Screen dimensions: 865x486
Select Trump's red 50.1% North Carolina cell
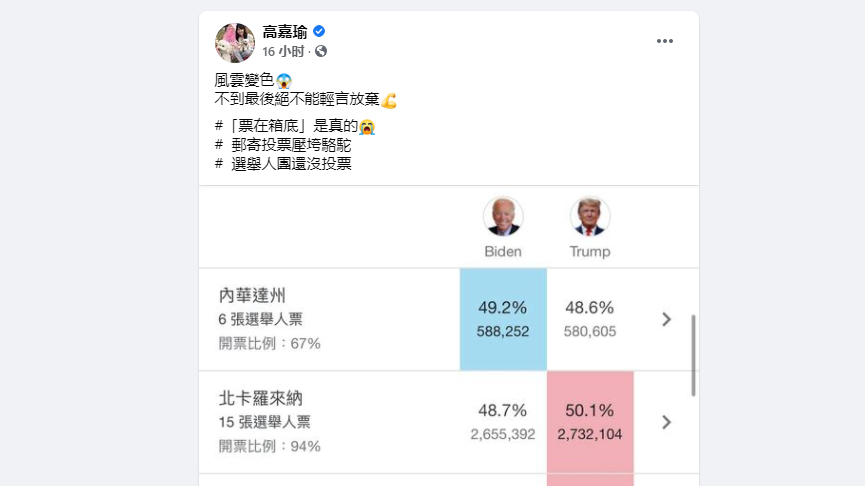click(590, 422)
